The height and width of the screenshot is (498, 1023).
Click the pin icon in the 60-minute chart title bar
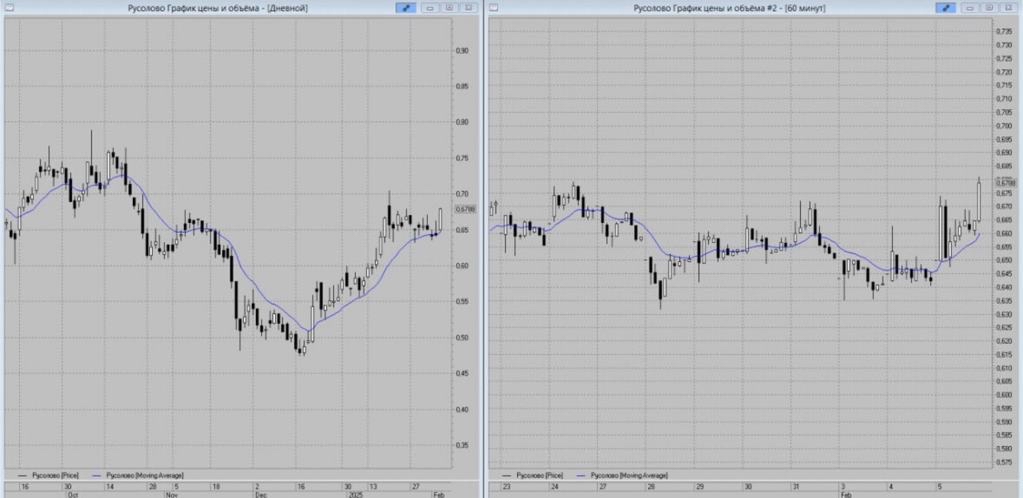point(945,8)
